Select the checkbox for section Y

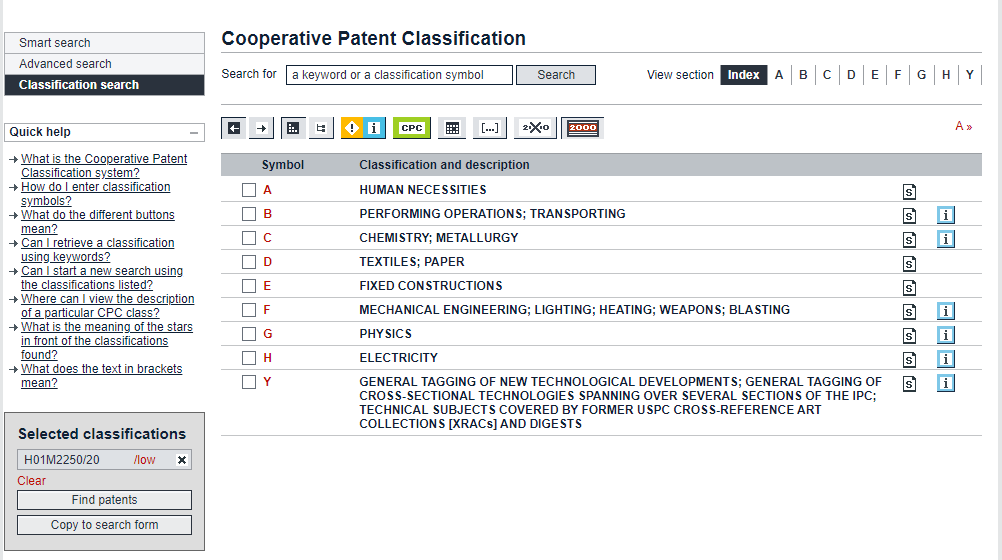(249, 382)
